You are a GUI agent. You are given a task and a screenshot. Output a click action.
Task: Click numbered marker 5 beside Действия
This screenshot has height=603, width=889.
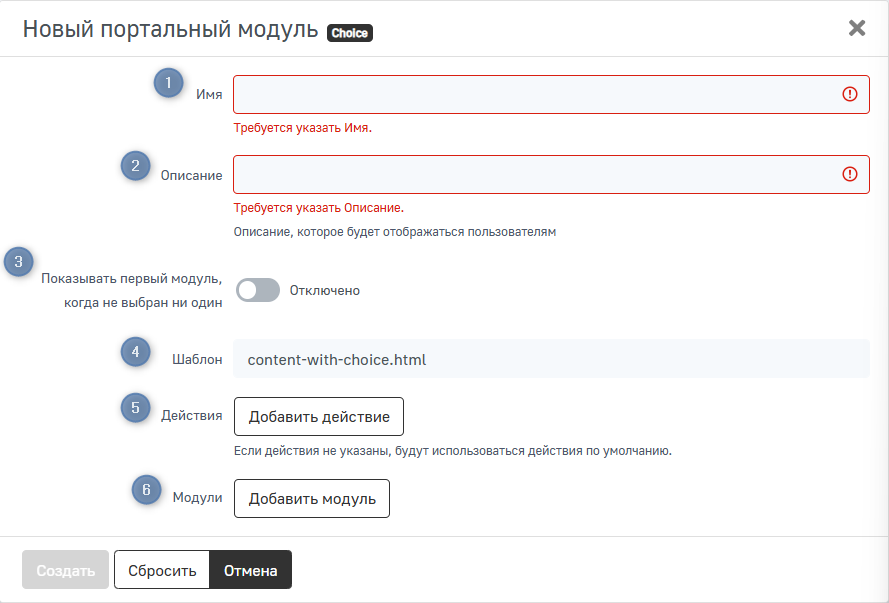(x=136, y=408)
